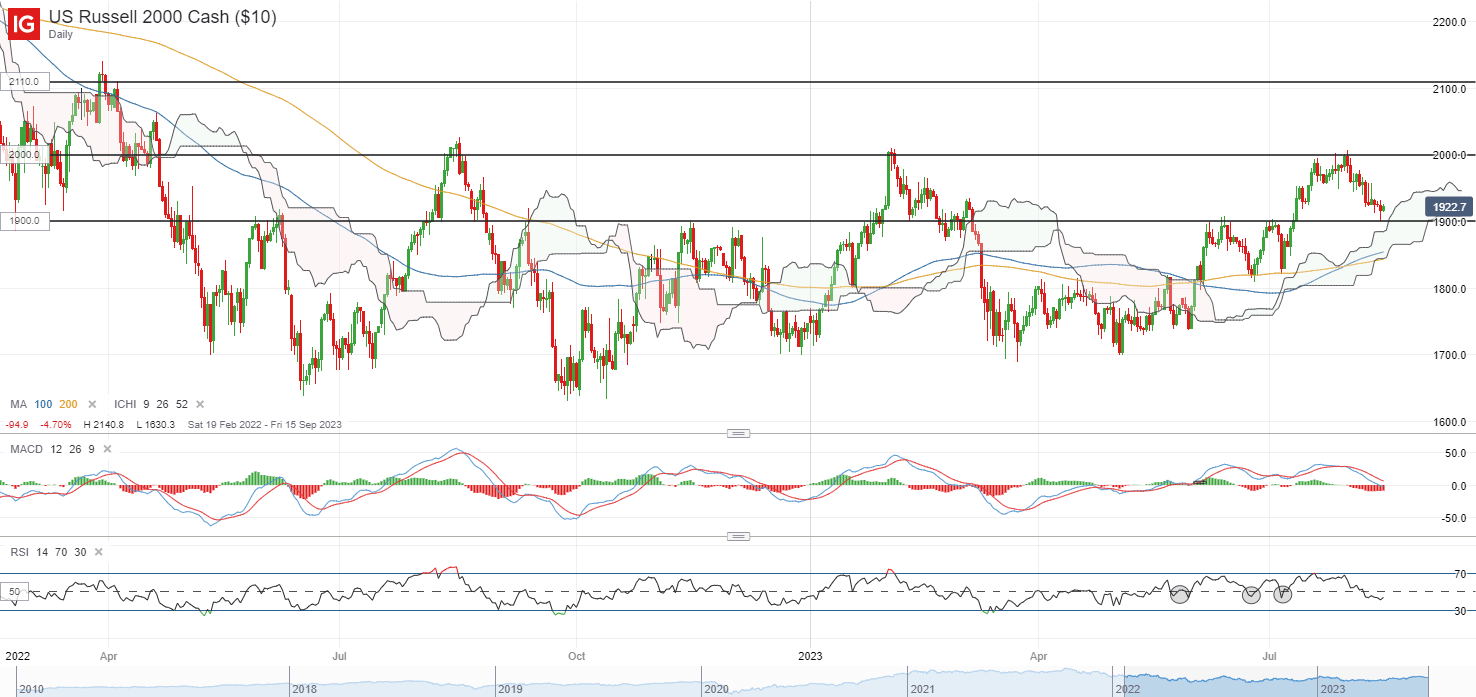The image size is (1476, 697).
Task: Click the resize handle above the MACD panel
Action: (x=738, y=433)
